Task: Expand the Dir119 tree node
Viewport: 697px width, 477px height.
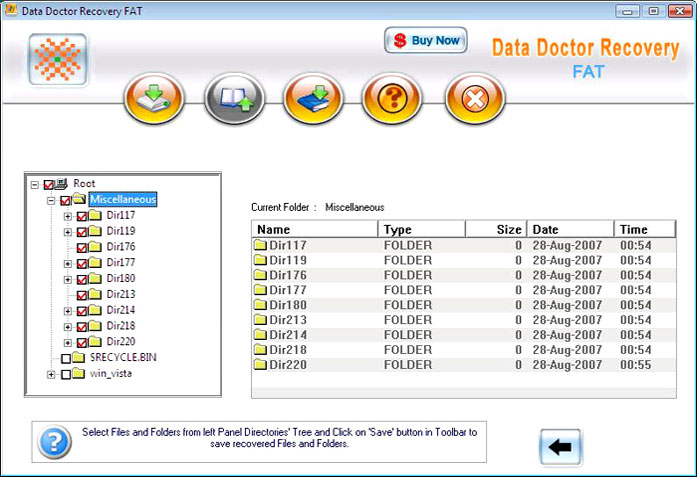Action: pyautogui.click(x=68, y=232)
